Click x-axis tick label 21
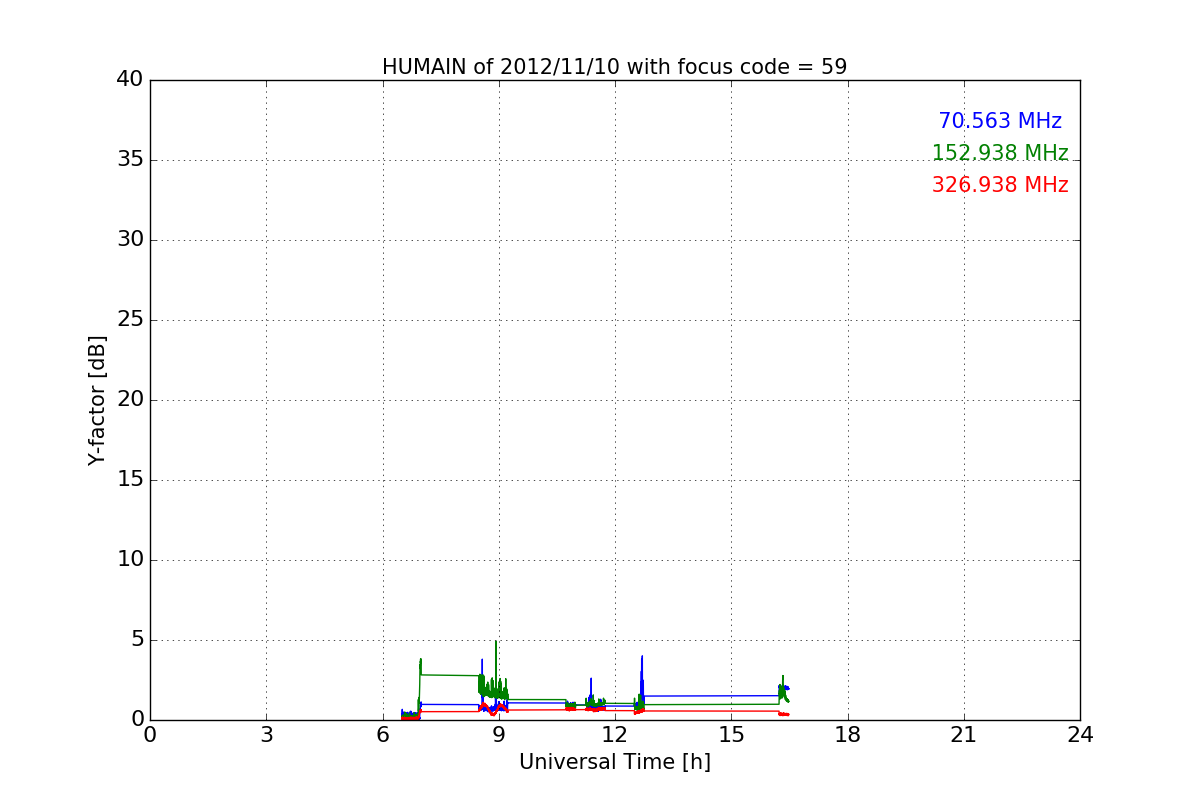1200x800 pixels. [x=964, y=735]
